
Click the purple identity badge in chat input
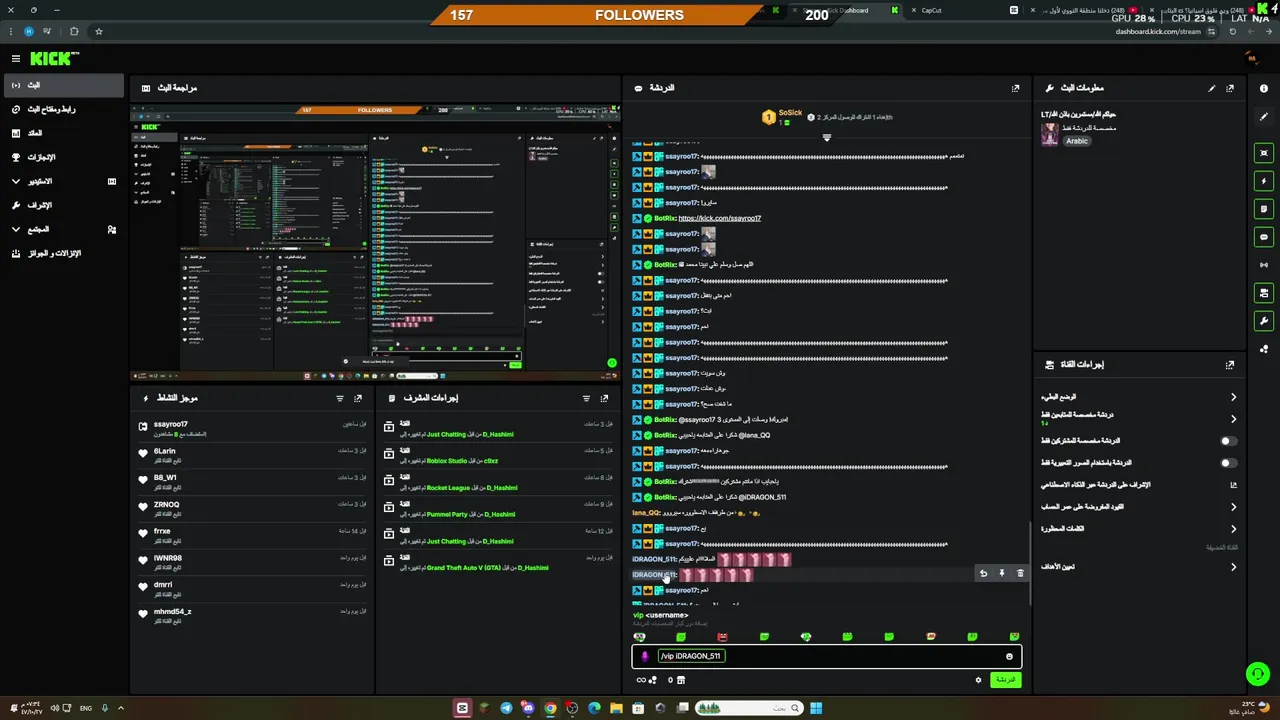click(x=645, y=656)
